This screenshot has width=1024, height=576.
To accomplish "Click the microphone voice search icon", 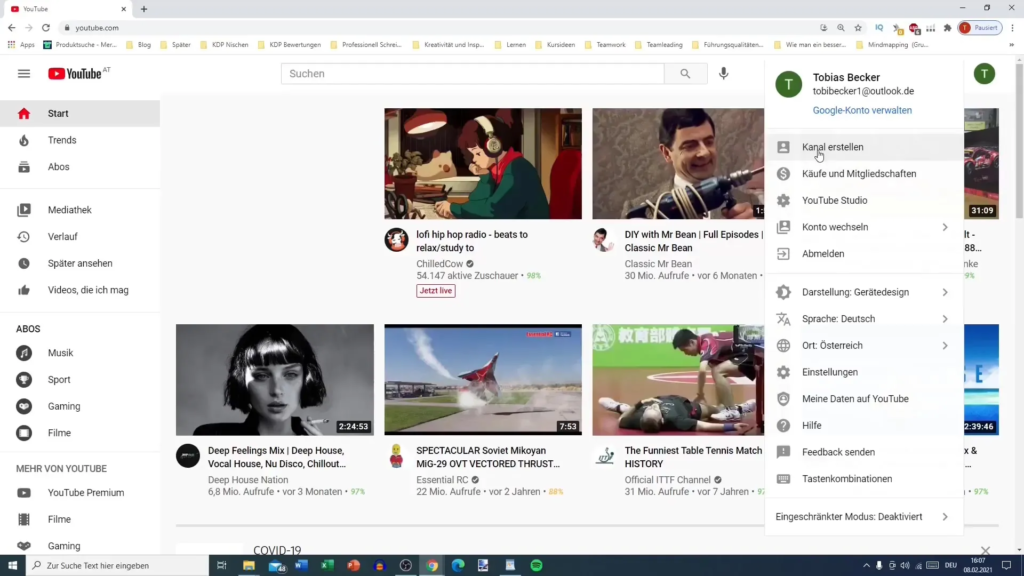I will [x=724, y=74].
